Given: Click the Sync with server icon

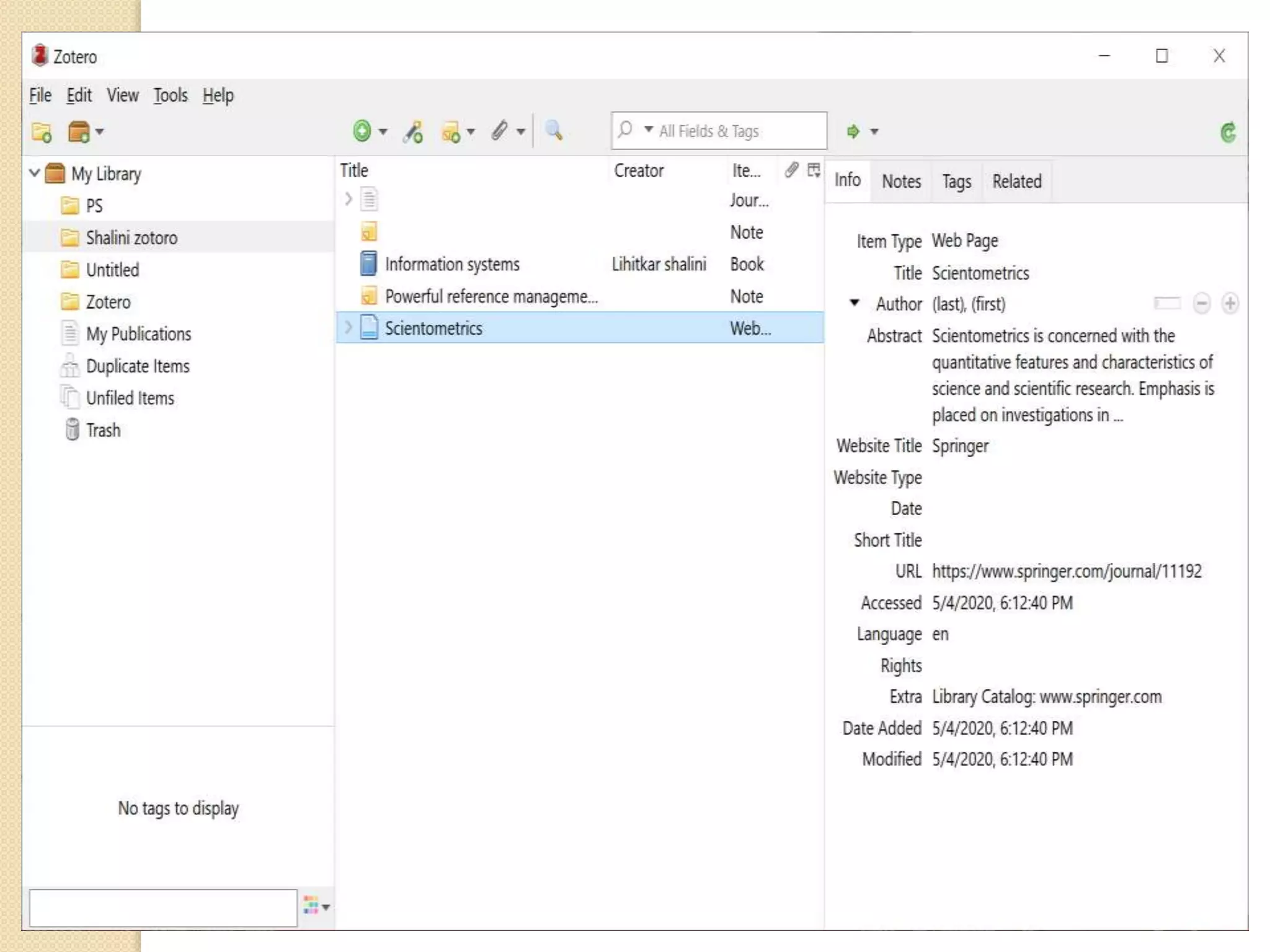Looking at the screenshot, I should [1228, 132].
